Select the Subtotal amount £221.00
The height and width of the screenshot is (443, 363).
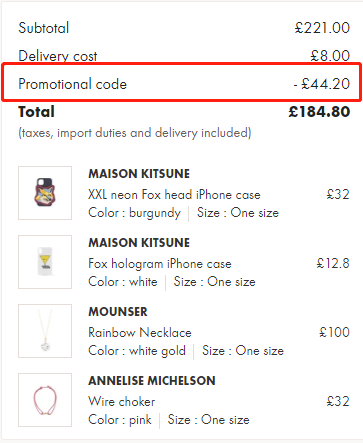(322, 28)
